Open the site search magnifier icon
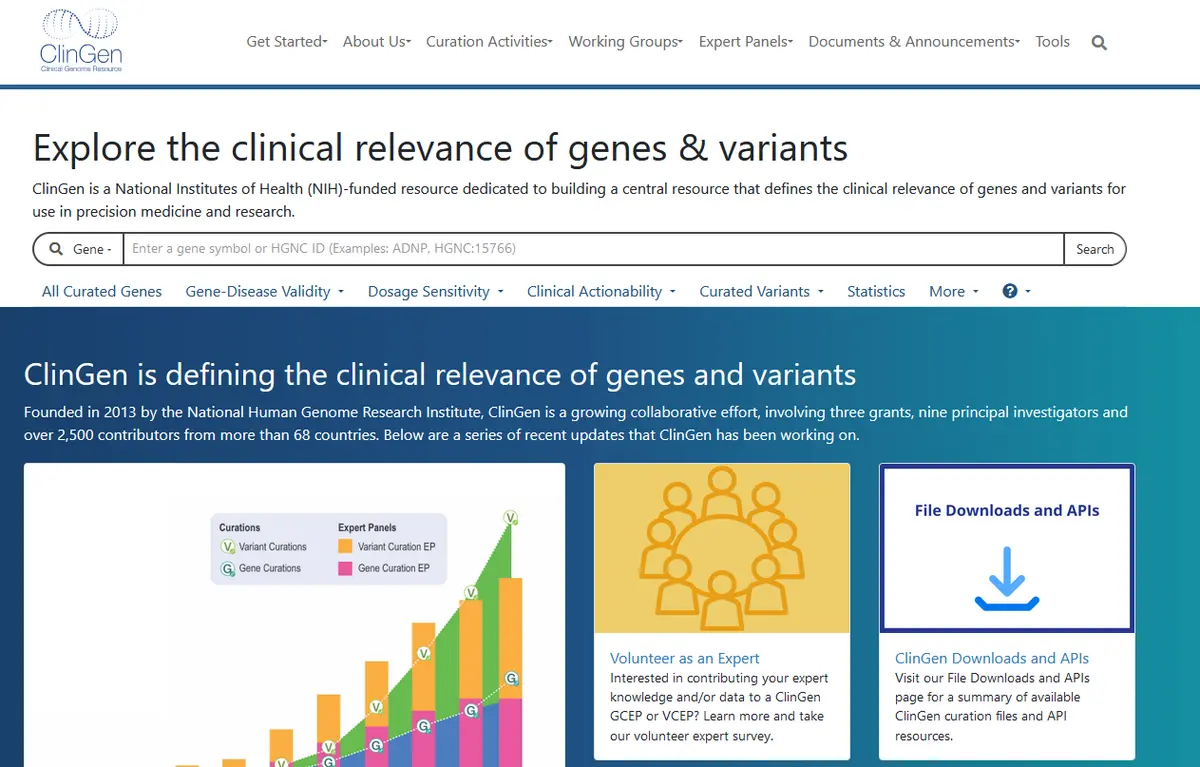The image size is (1200, 767). [x=1099, y=43]
